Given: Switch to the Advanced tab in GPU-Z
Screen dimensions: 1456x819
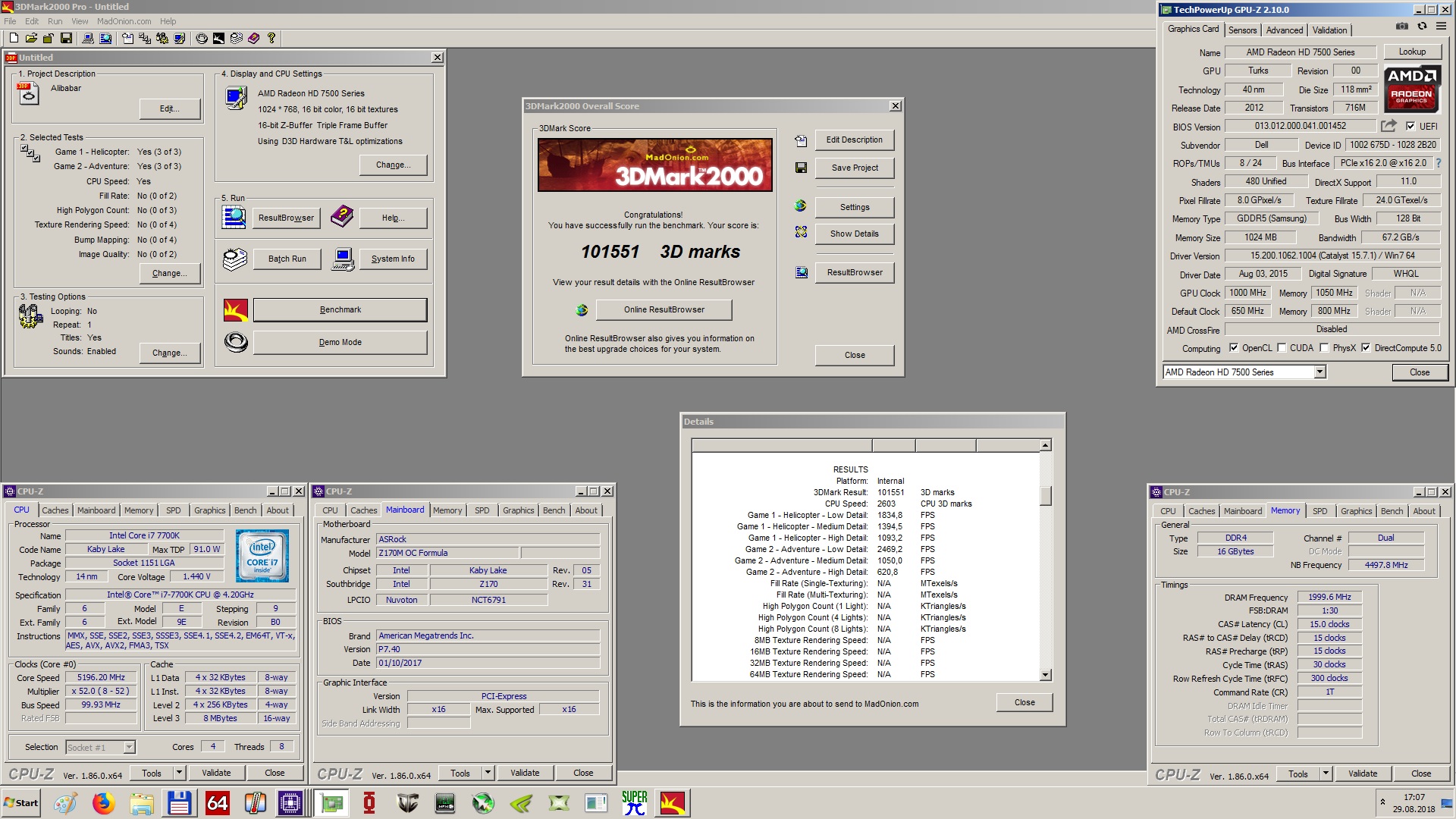Looking at the screenshot, I should pyautogui.click(x=1285, y=30).
